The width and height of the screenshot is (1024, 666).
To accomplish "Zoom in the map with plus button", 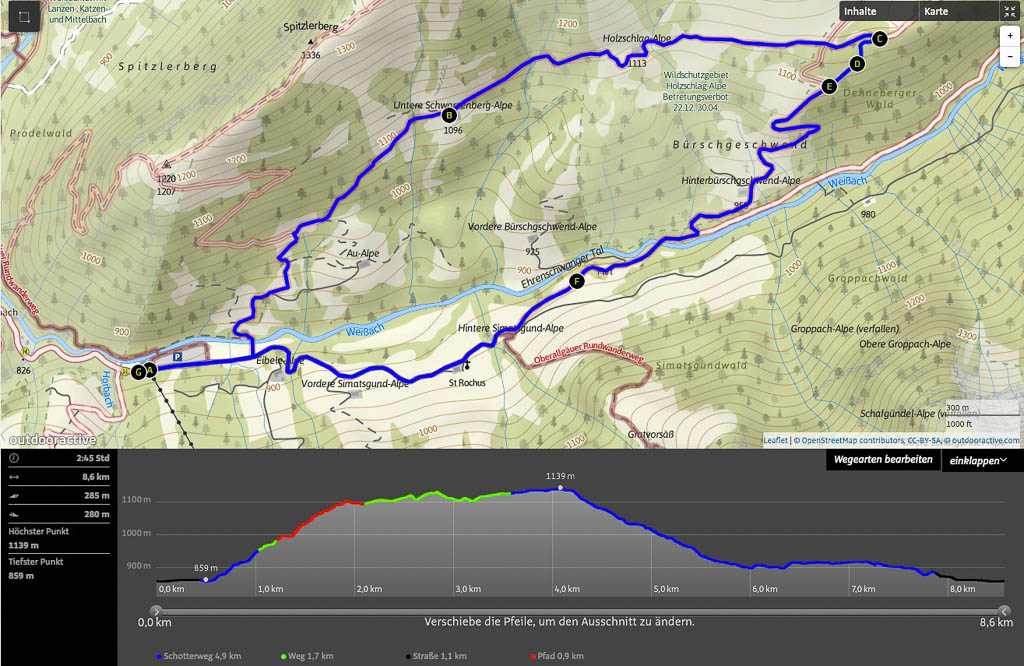I will click(x=1010, y=36).
